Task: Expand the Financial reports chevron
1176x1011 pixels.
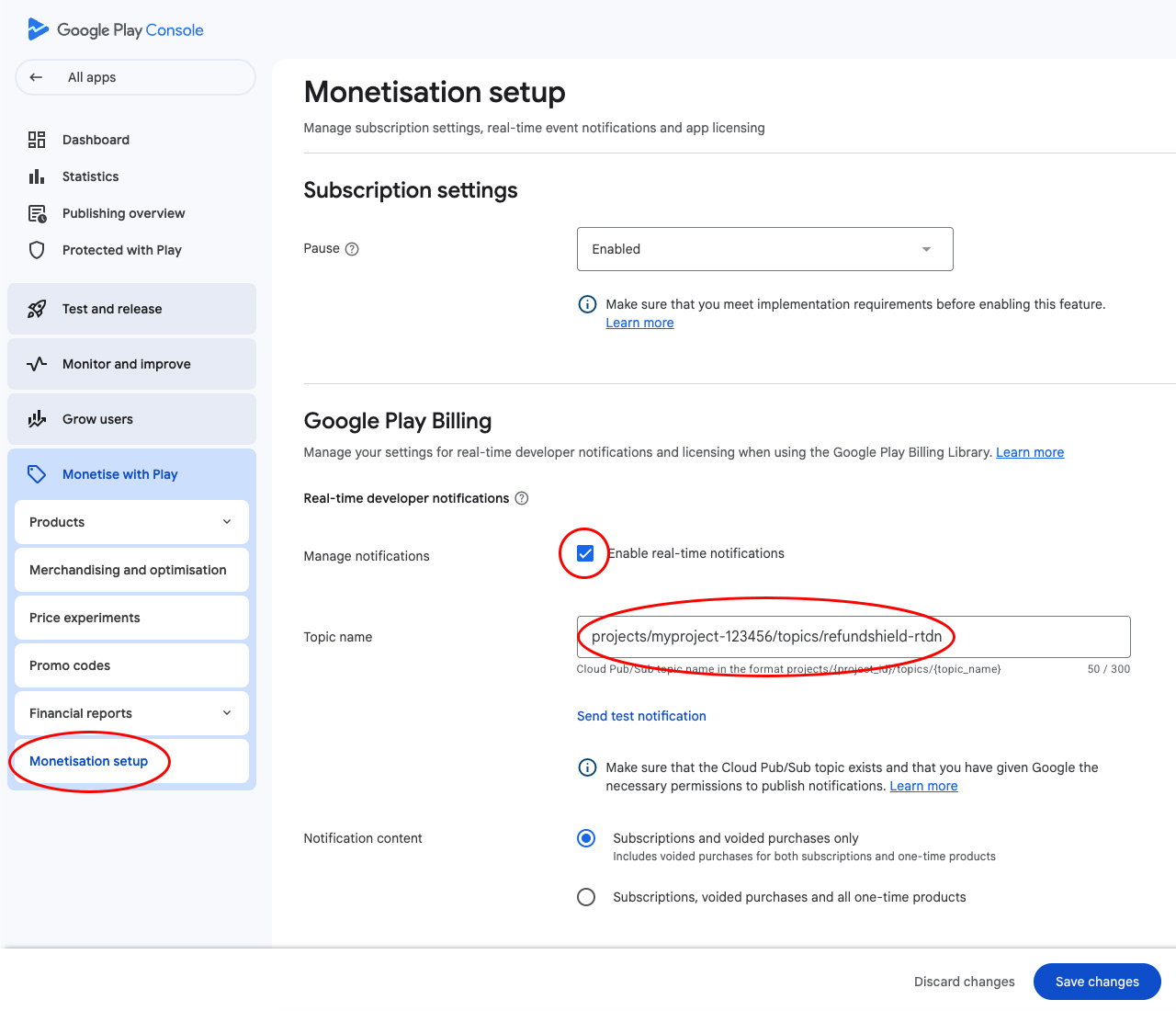Action: click(227, 713)
